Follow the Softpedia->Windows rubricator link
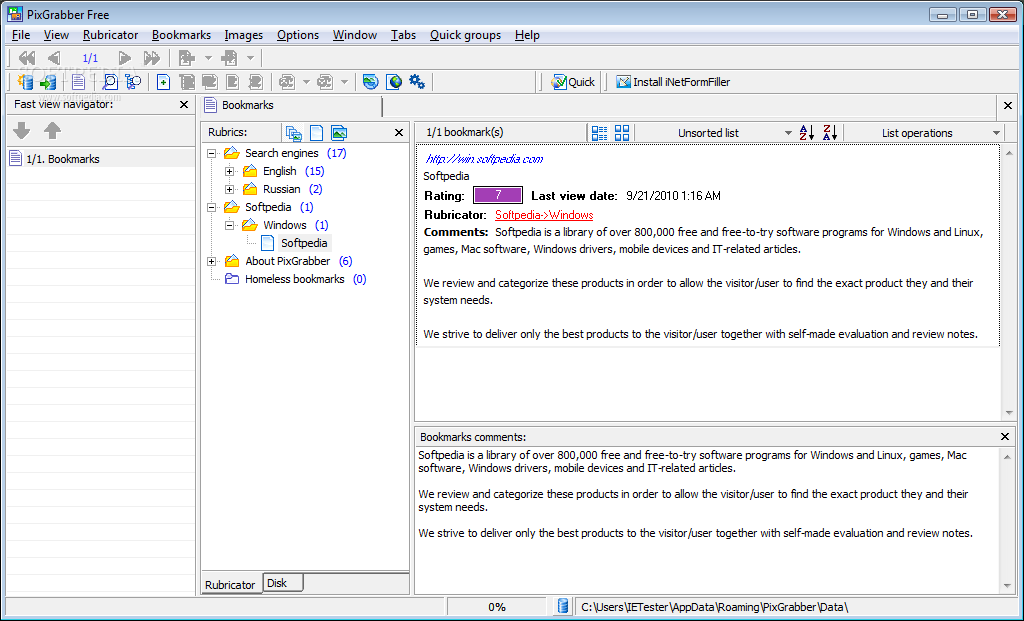Screen dimensions: 1024x621 click(544, 215)
